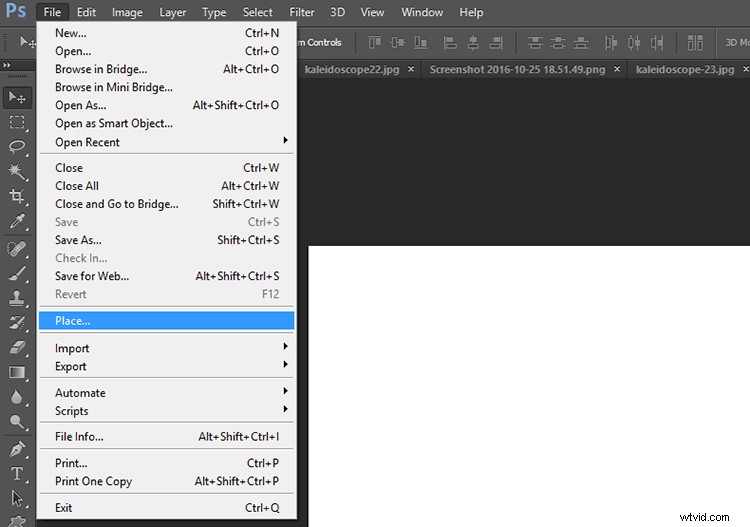Viewport: 750px width, 527px height.
Task: Pick the Gradient tool
Action: 17,372
